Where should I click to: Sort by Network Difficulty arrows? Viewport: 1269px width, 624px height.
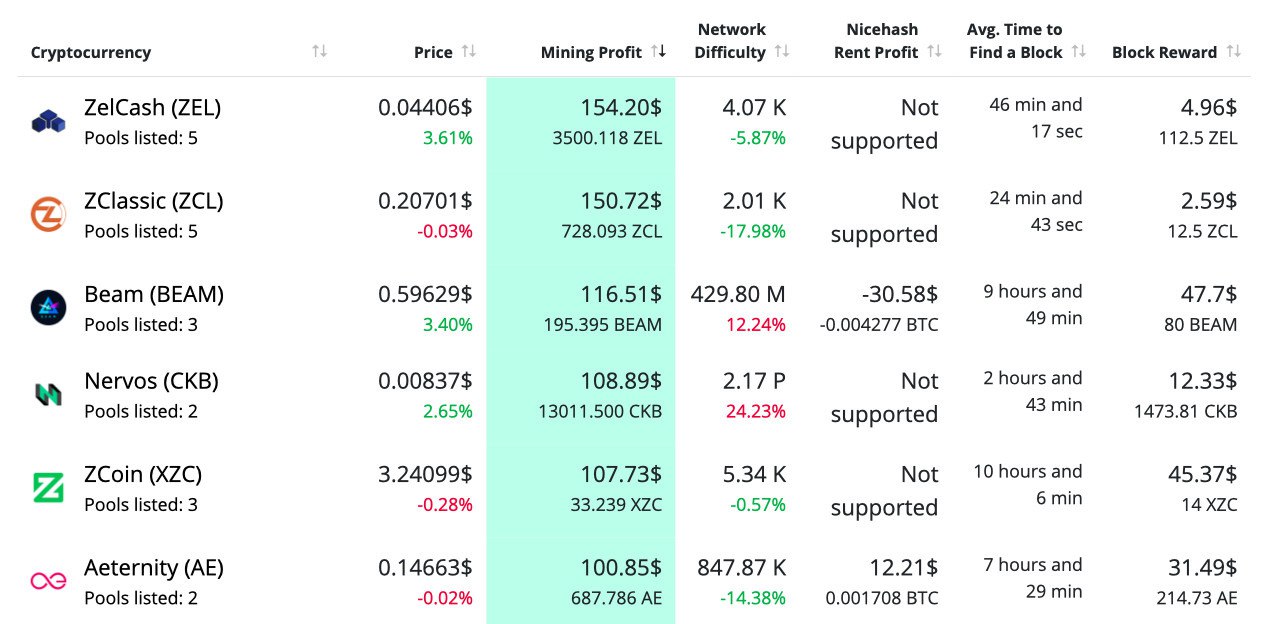(782, 52)
